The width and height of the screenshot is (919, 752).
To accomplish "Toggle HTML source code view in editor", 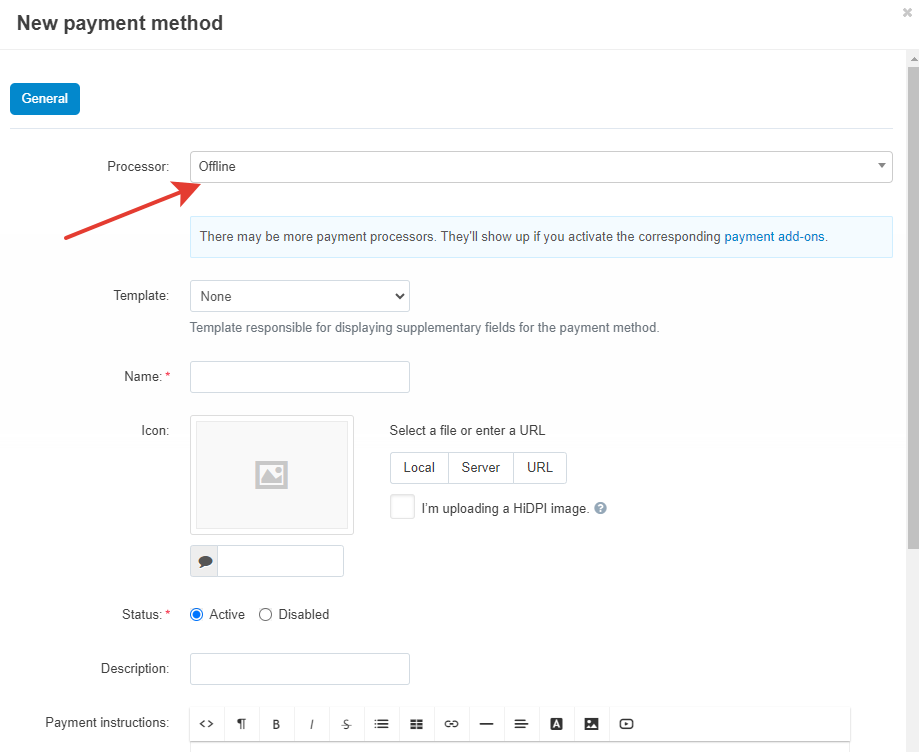I will (x=207, y=724).
